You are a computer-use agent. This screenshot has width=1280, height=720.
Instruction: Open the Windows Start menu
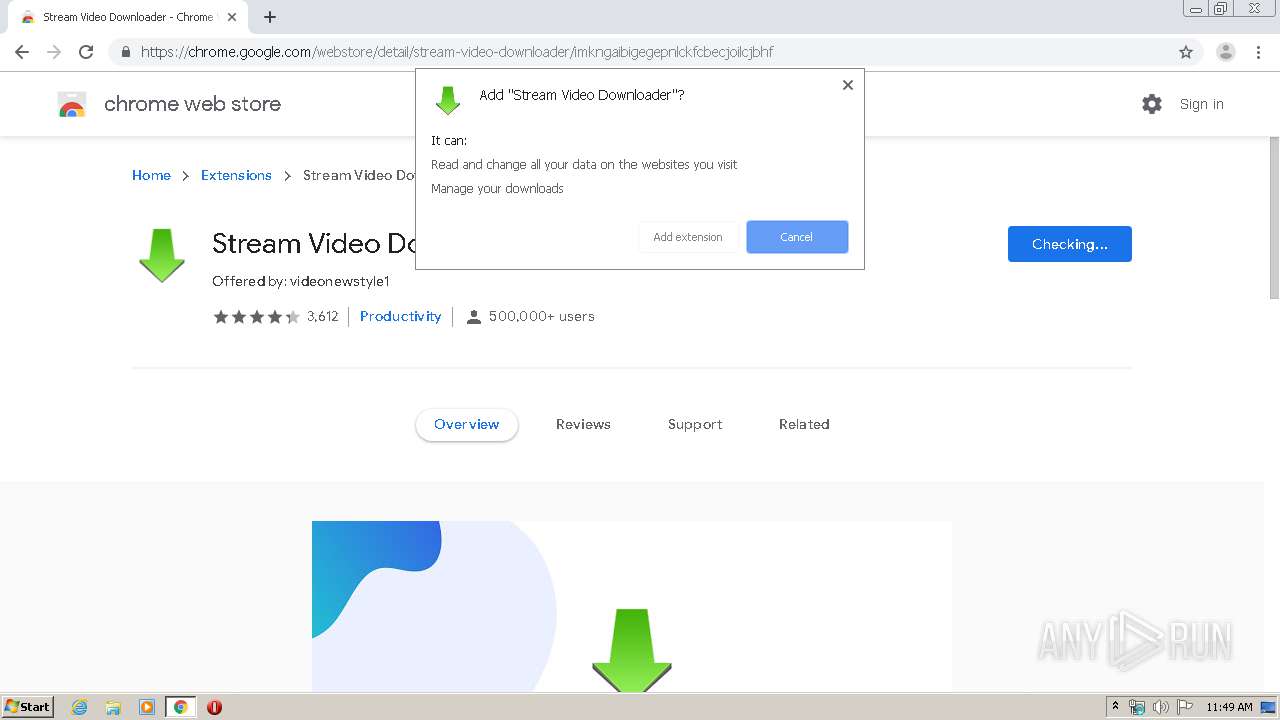(x=27, y=706)
